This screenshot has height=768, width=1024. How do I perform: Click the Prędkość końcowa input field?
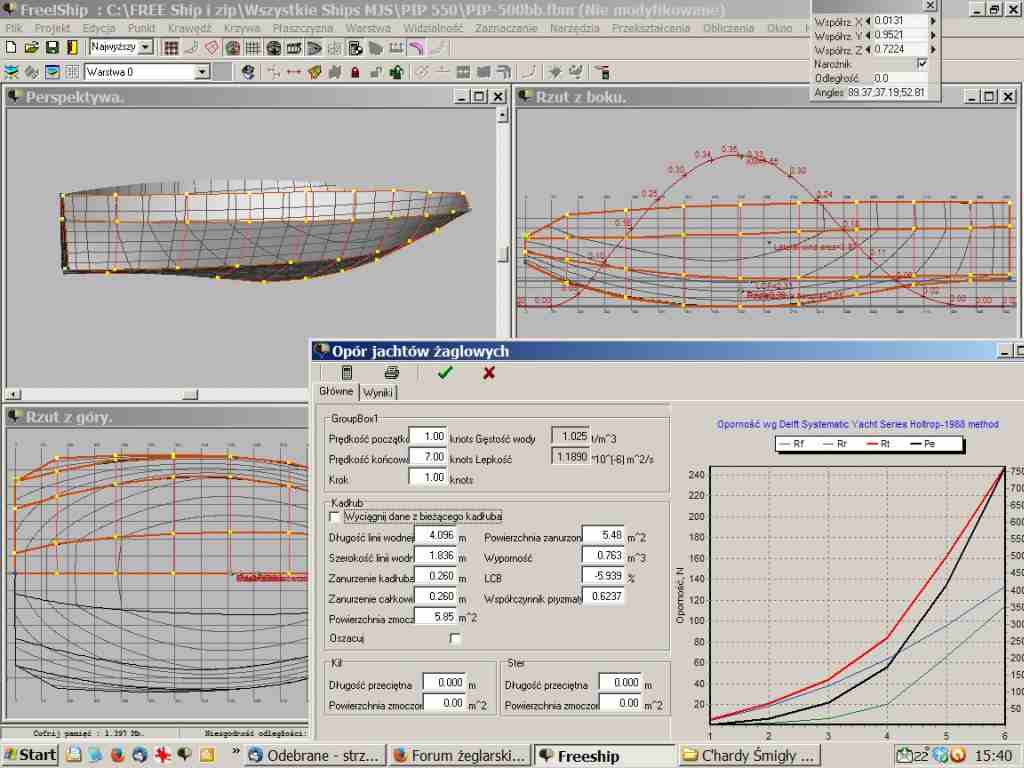tap(427, 457)
